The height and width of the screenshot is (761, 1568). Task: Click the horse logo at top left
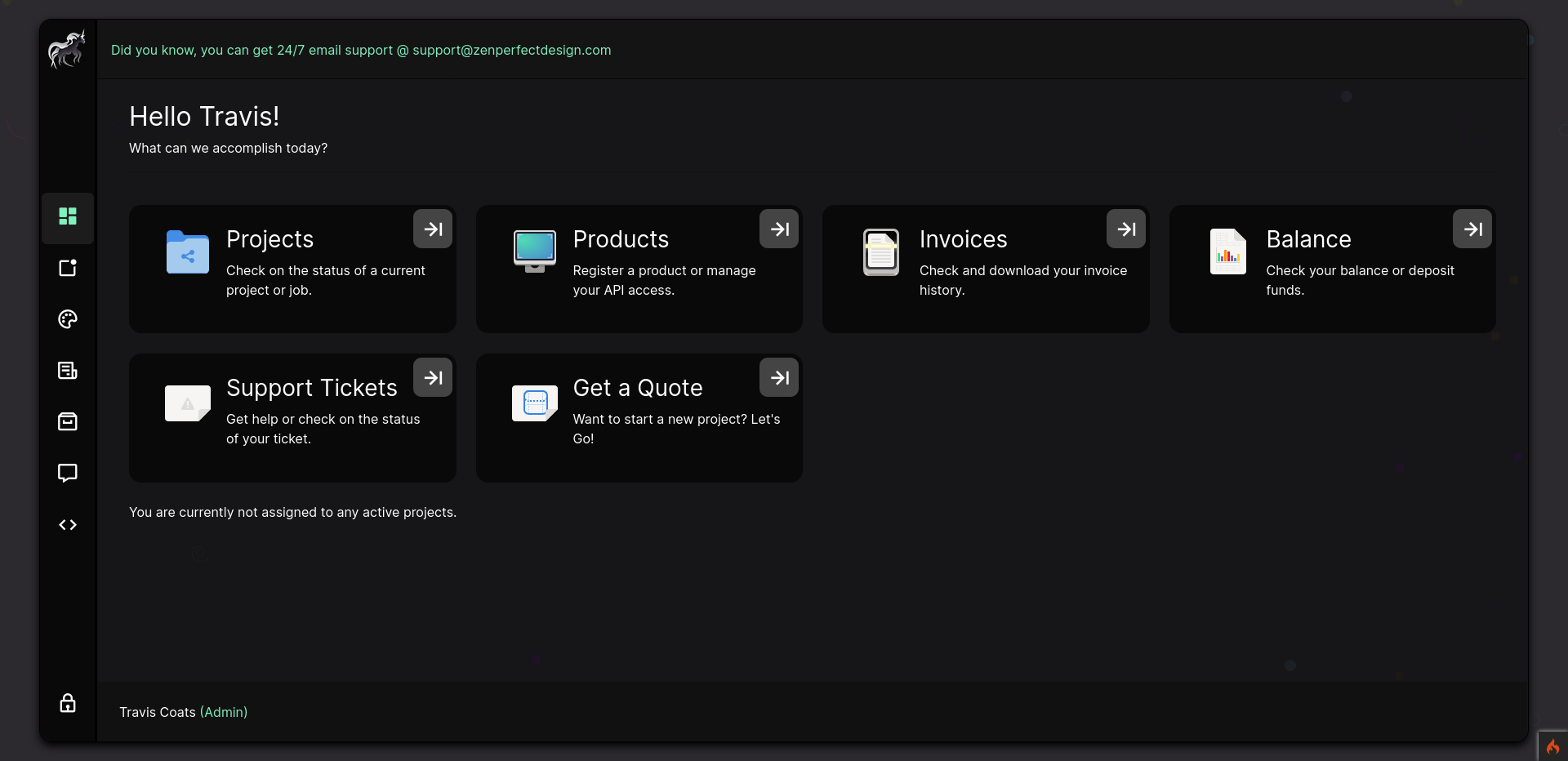pos(66,50)
